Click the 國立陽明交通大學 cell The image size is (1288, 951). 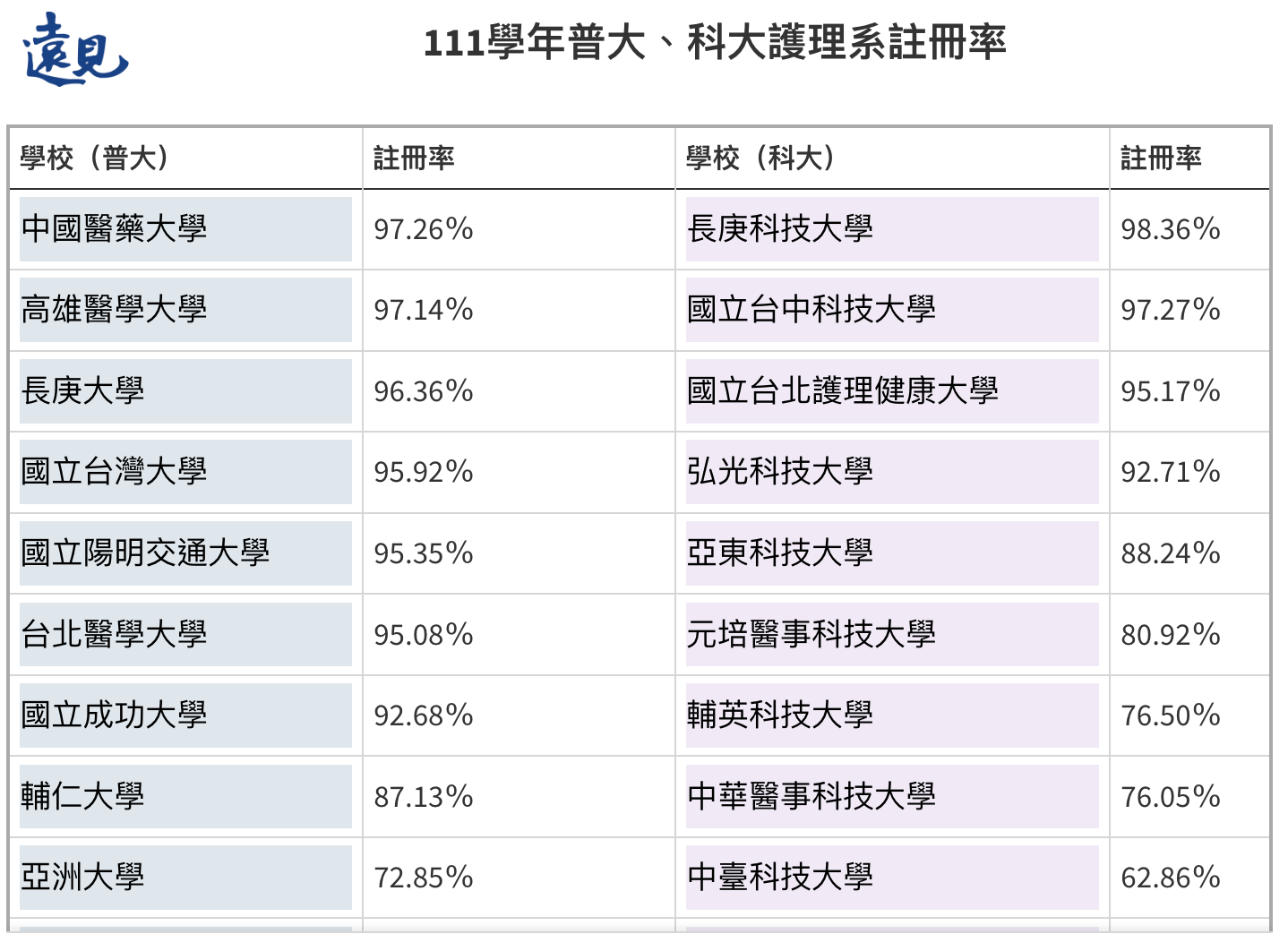pyautogui.click(x=185, y=553)
